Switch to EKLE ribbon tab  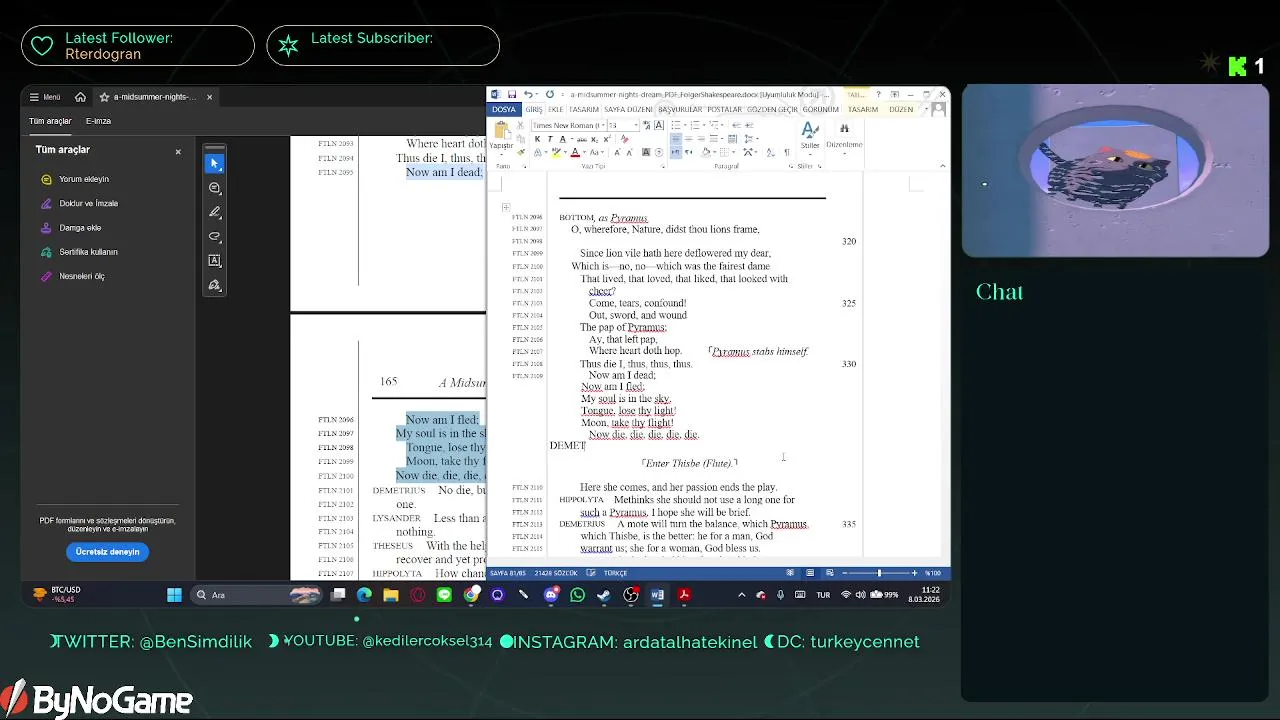[x=556, y=109]
